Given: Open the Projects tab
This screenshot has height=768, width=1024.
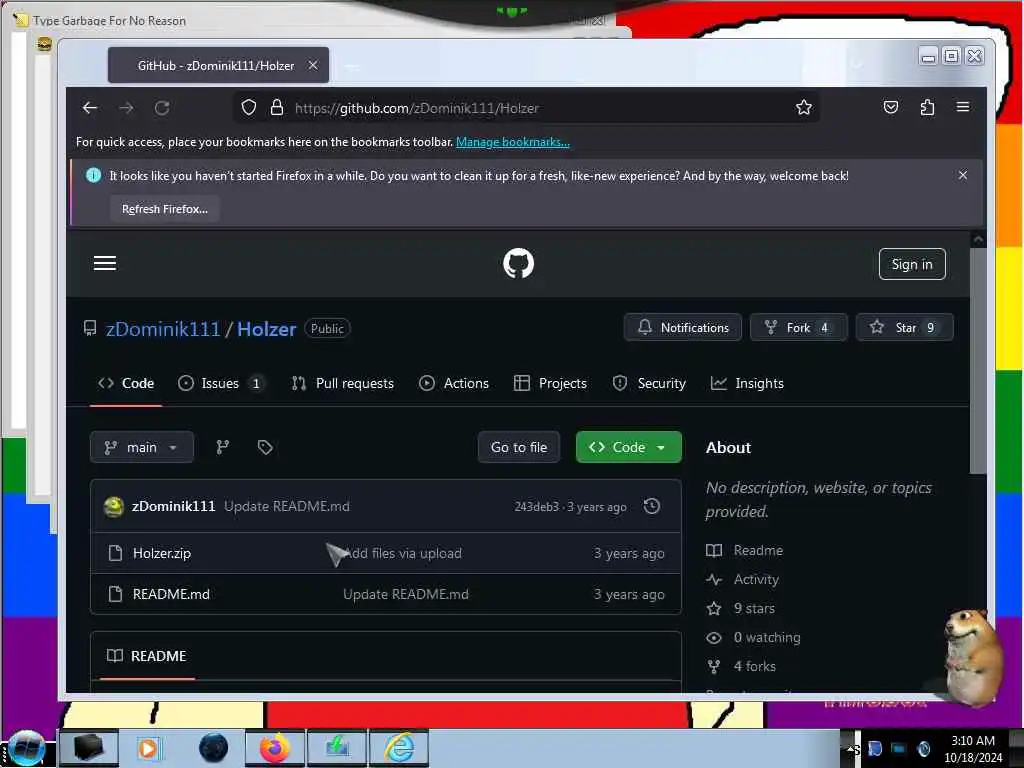Looking at the screenshot, I should point(551,383).
